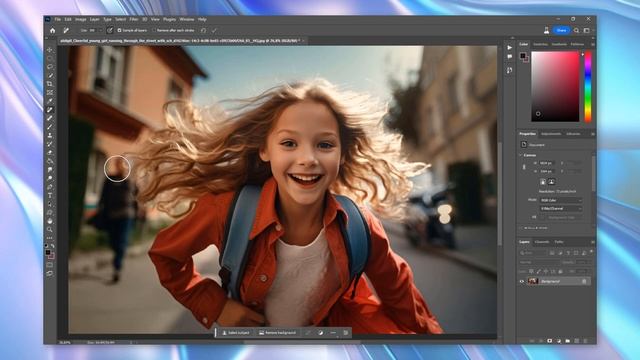Click the lock icon on Background layer

pos(584,281)
